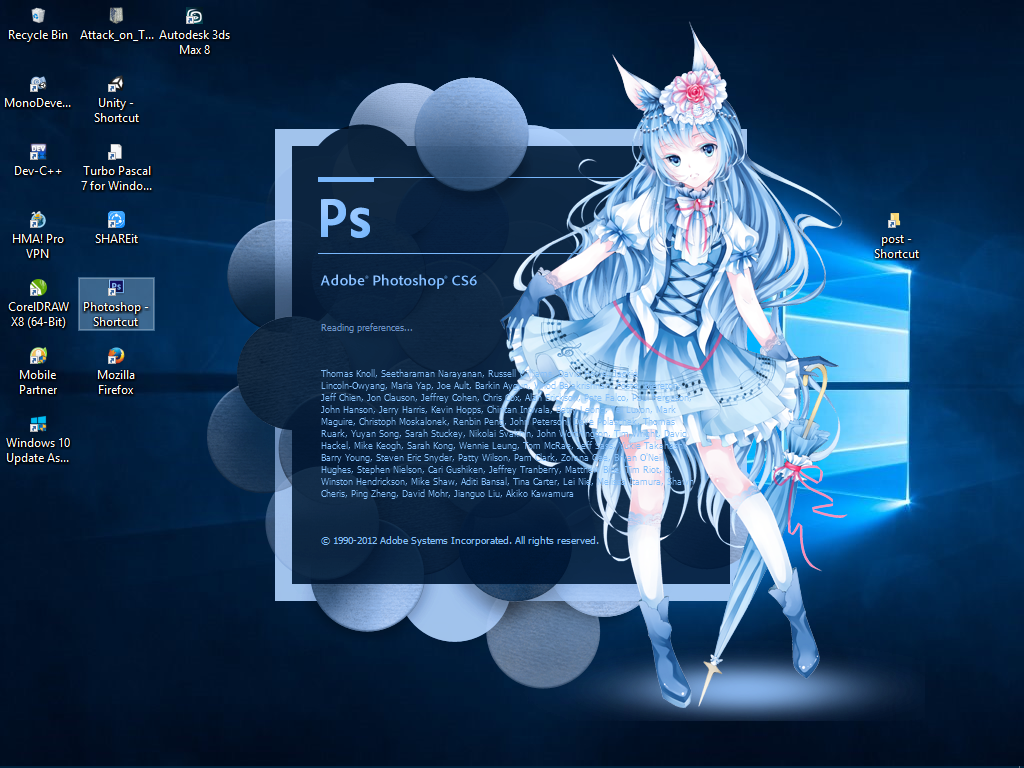The height and width of the screenshot is (768, 1024).
Task: Click the Ps logo on splash screen
Action: (345, 218)
